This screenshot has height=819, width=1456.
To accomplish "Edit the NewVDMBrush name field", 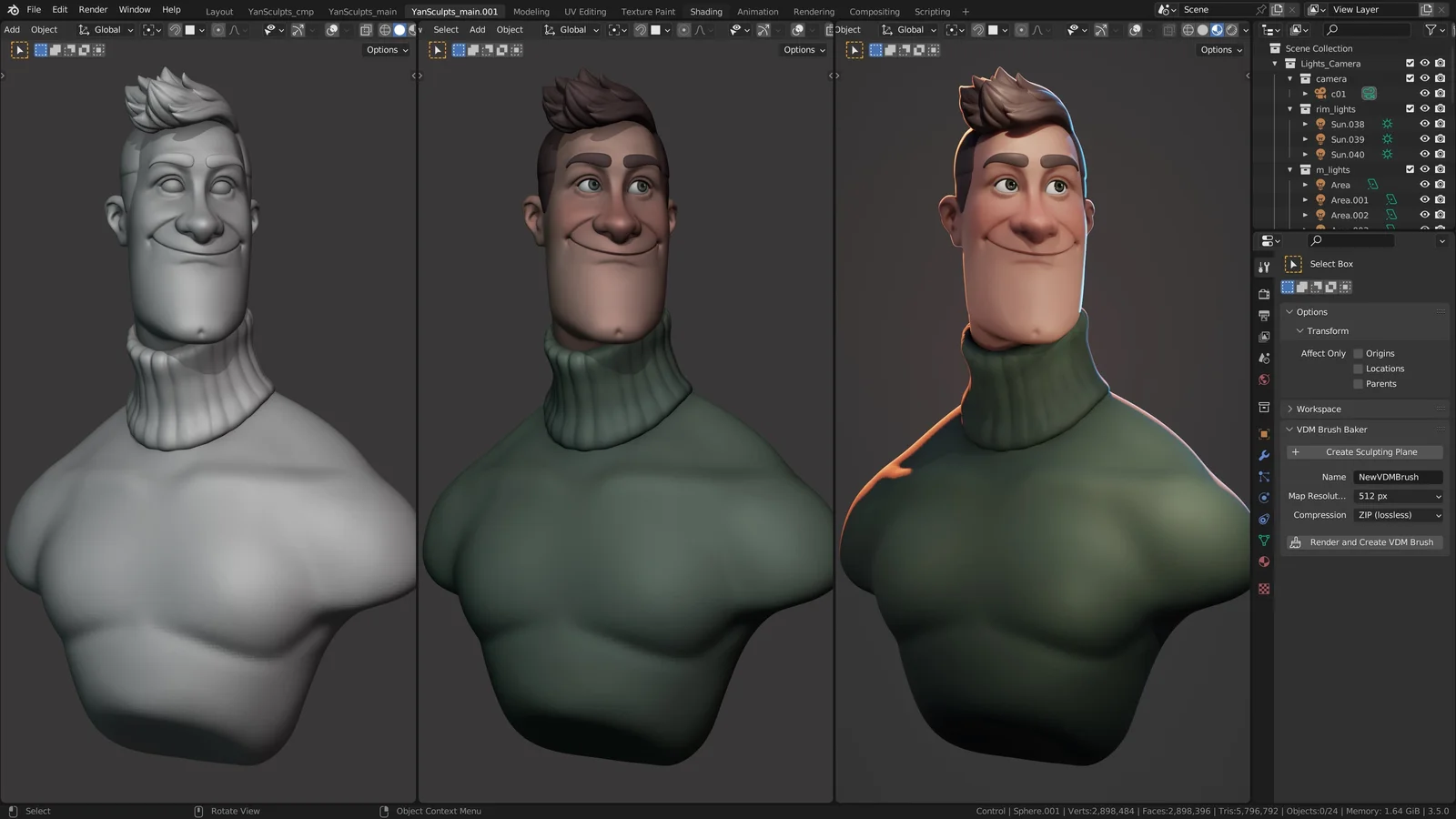I will click(x=1398, y=476).
